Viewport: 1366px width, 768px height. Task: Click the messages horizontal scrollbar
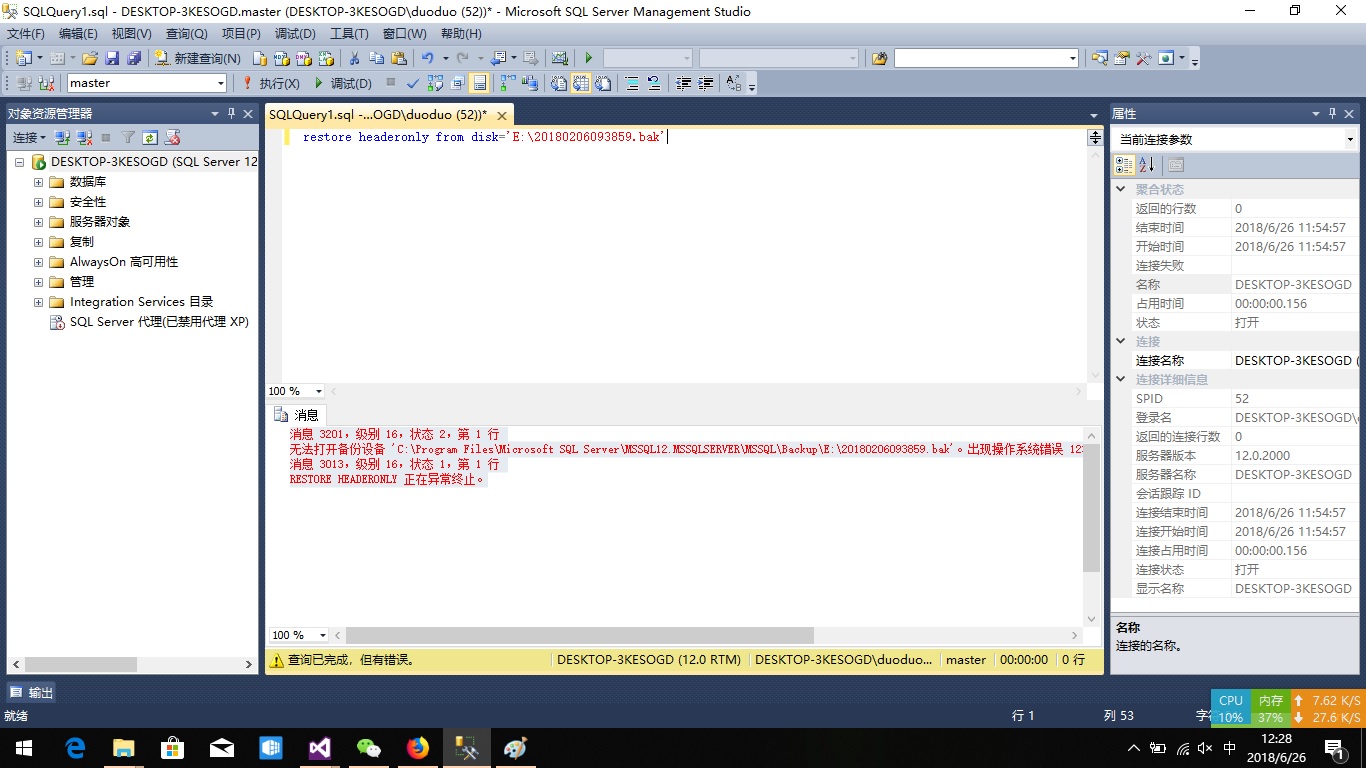click(579, 635)
